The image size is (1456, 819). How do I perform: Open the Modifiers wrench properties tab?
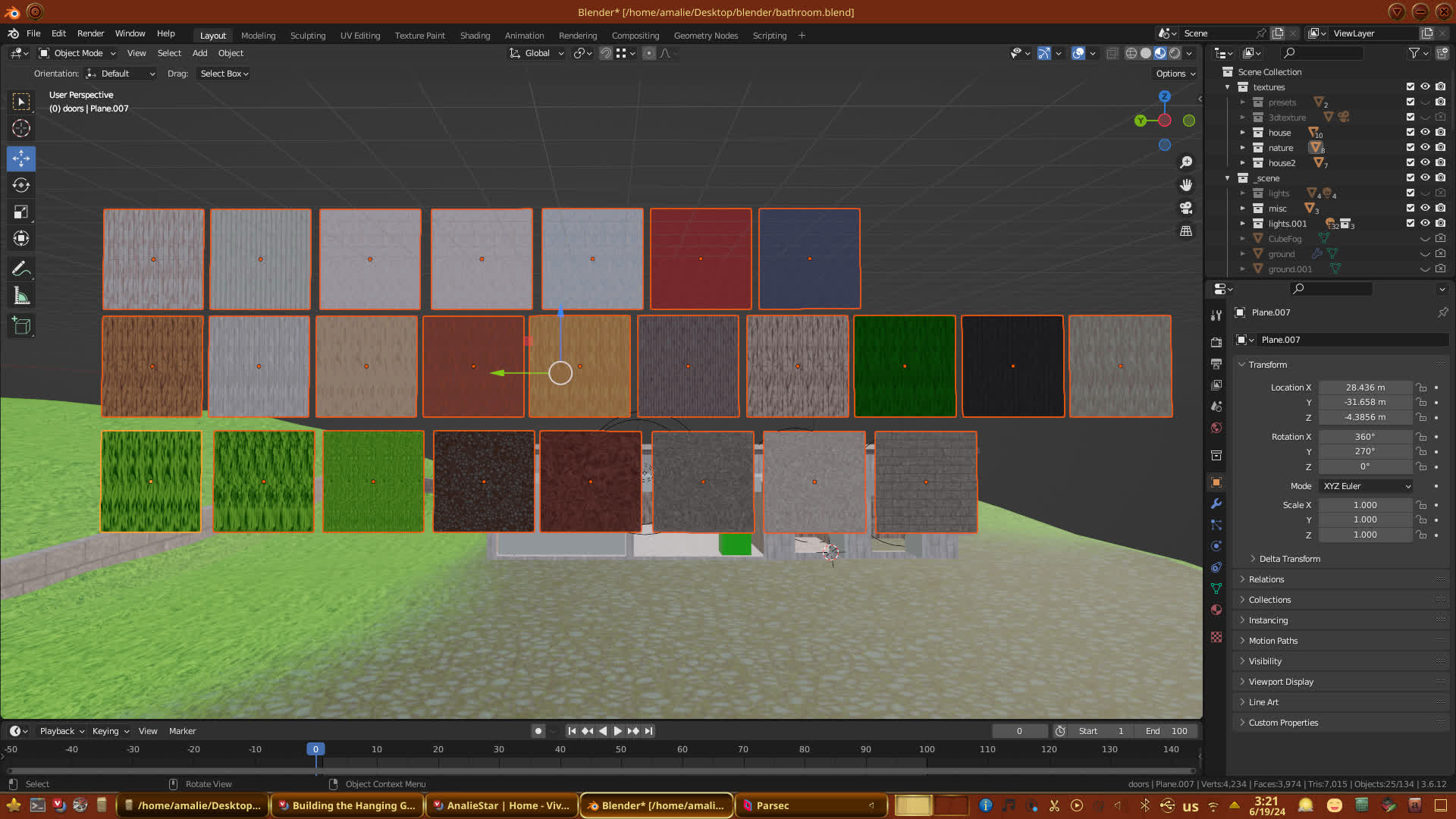pyautogui.click(x=1216, y=504)
